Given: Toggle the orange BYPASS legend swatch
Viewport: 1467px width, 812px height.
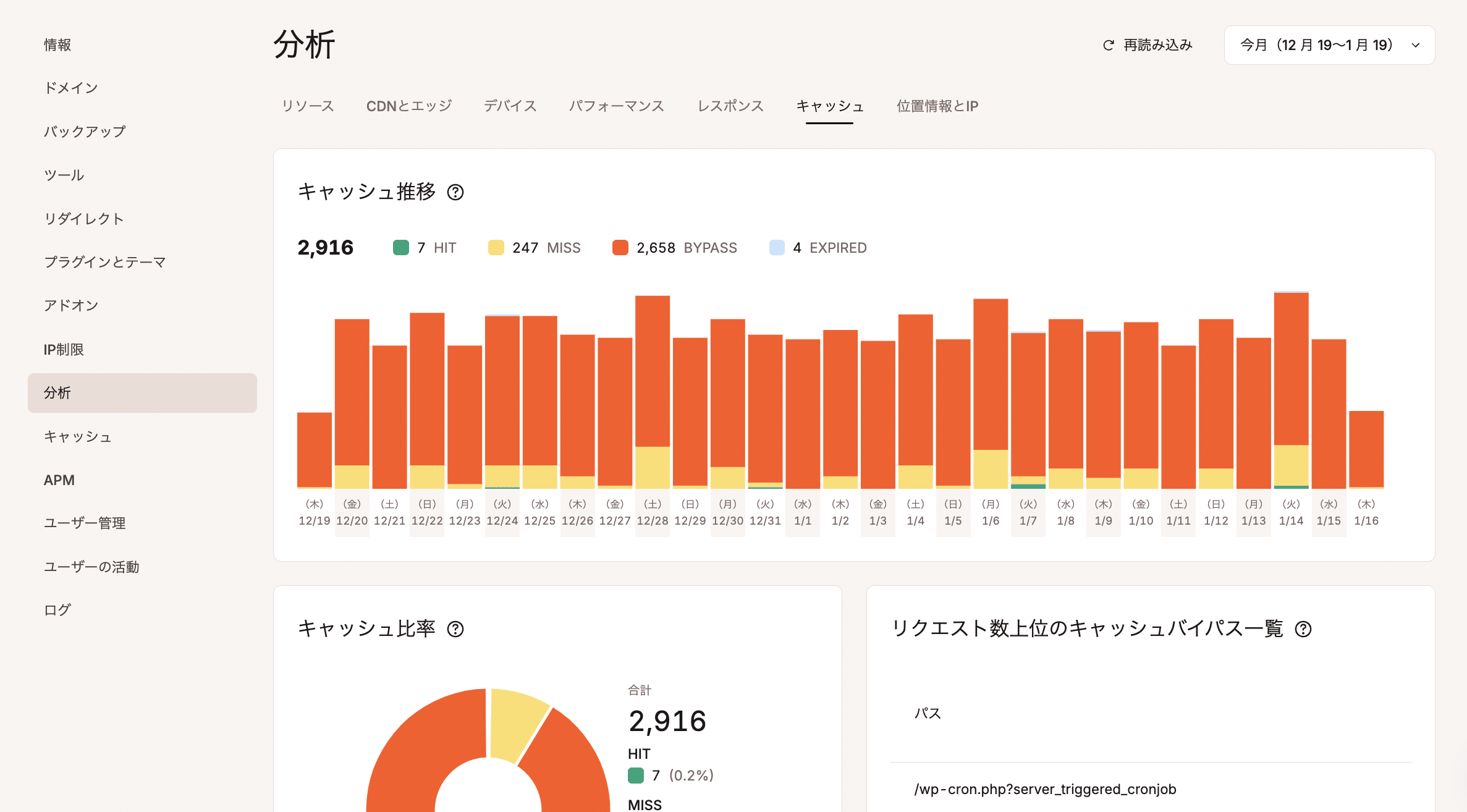Looking at the screenshot, I should (x=620, y=248).
